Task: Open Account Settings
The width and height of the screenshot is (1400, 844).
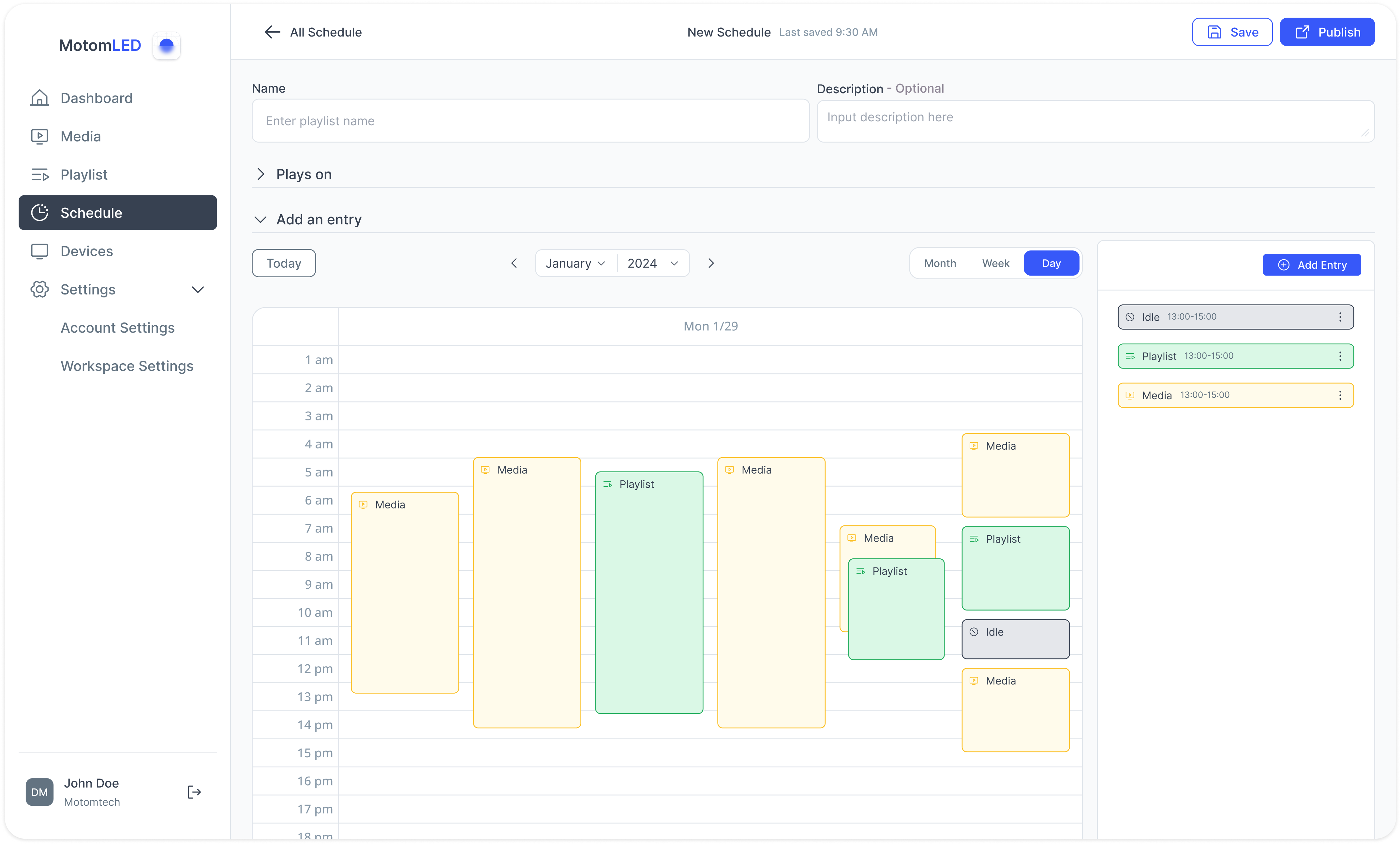Action: click(x=118, y=328)
